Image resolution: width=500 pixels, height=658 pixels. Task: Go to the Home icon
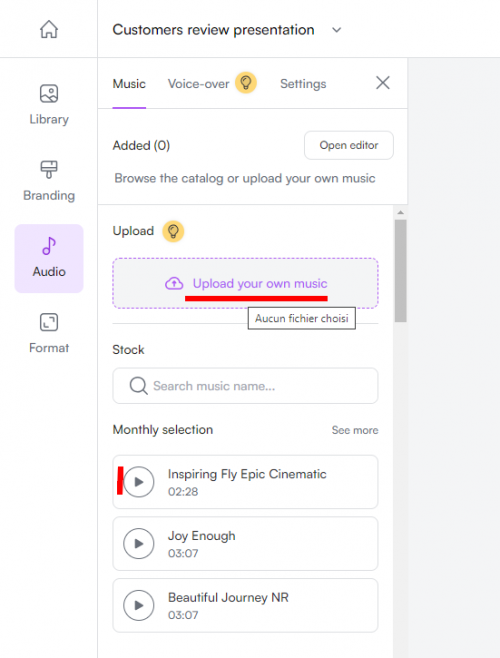(x=49, y=29)
